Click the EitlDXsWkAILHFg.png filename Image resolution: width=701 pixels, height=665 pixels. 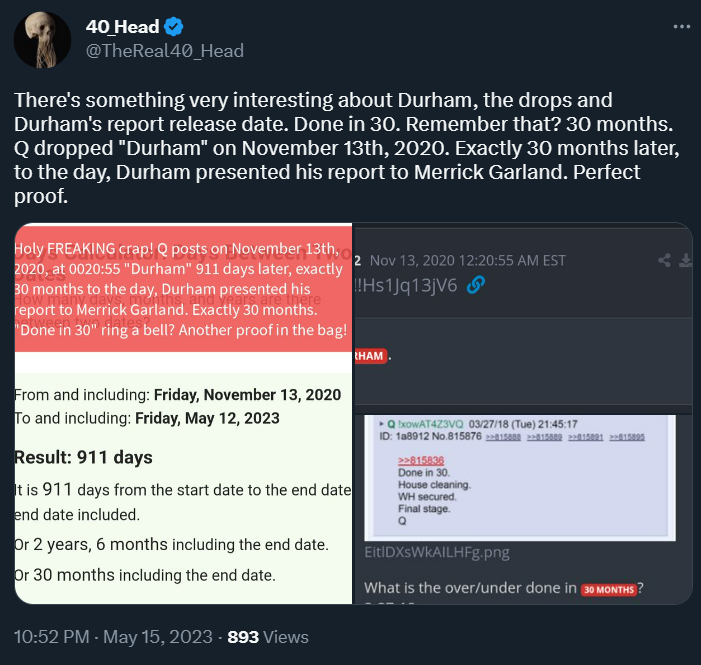tap(437, 551)
